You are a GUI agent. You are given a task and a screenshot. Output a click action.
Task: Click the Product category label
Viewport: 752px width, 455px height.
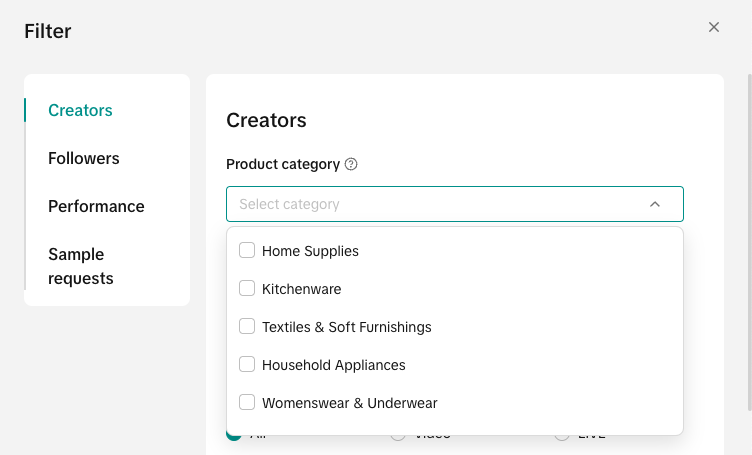pyautogui.click(x=283, y=164)
